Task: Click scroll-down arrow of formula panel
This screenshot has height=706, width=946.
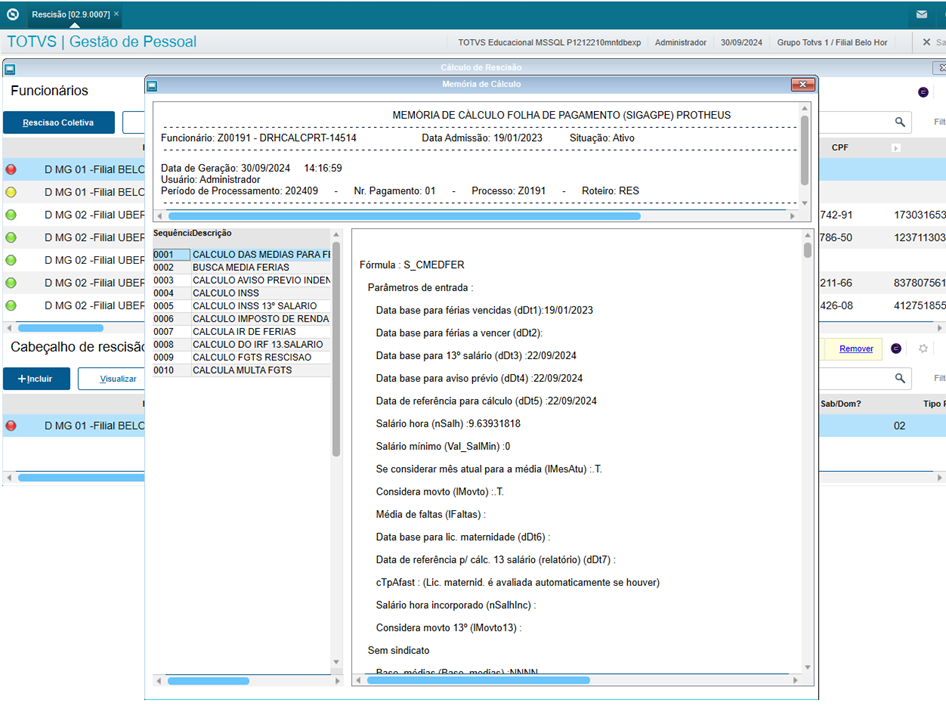Action: 807,667
